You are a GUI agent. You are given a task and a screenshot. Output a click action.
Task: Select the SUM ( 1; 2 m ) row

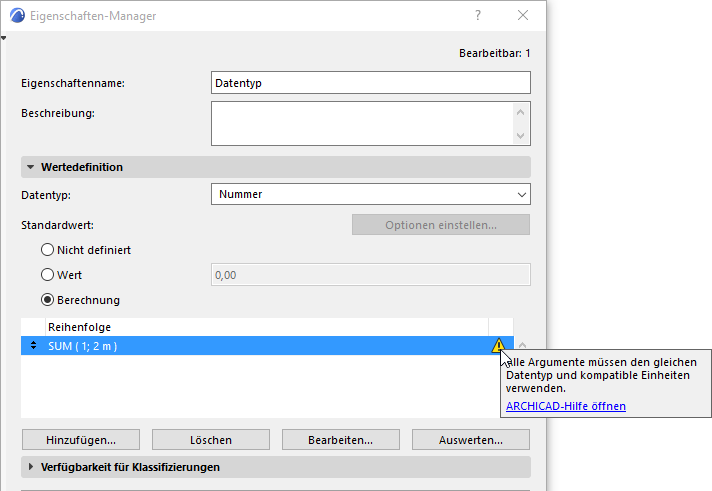pyautogui.click(x=267, y=346)
